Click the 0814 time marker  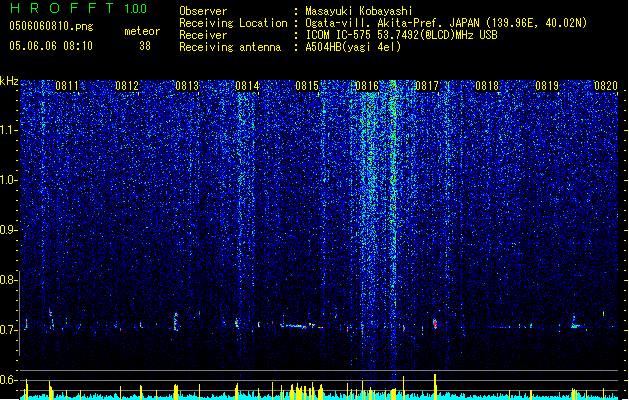(x=247, y=86)
